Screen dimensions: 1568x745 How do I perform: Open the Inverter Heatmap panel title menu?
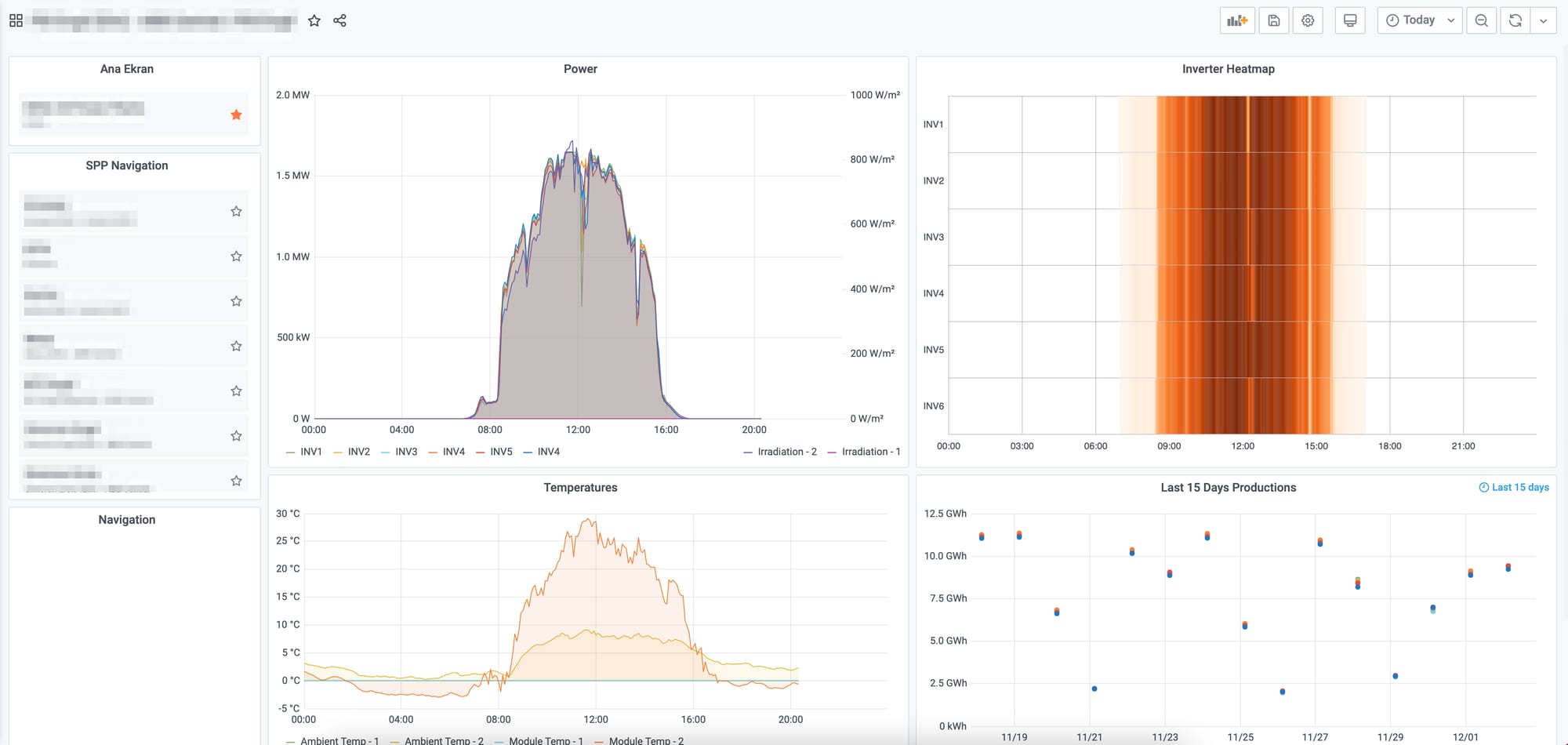click(x=1228, y=69)
